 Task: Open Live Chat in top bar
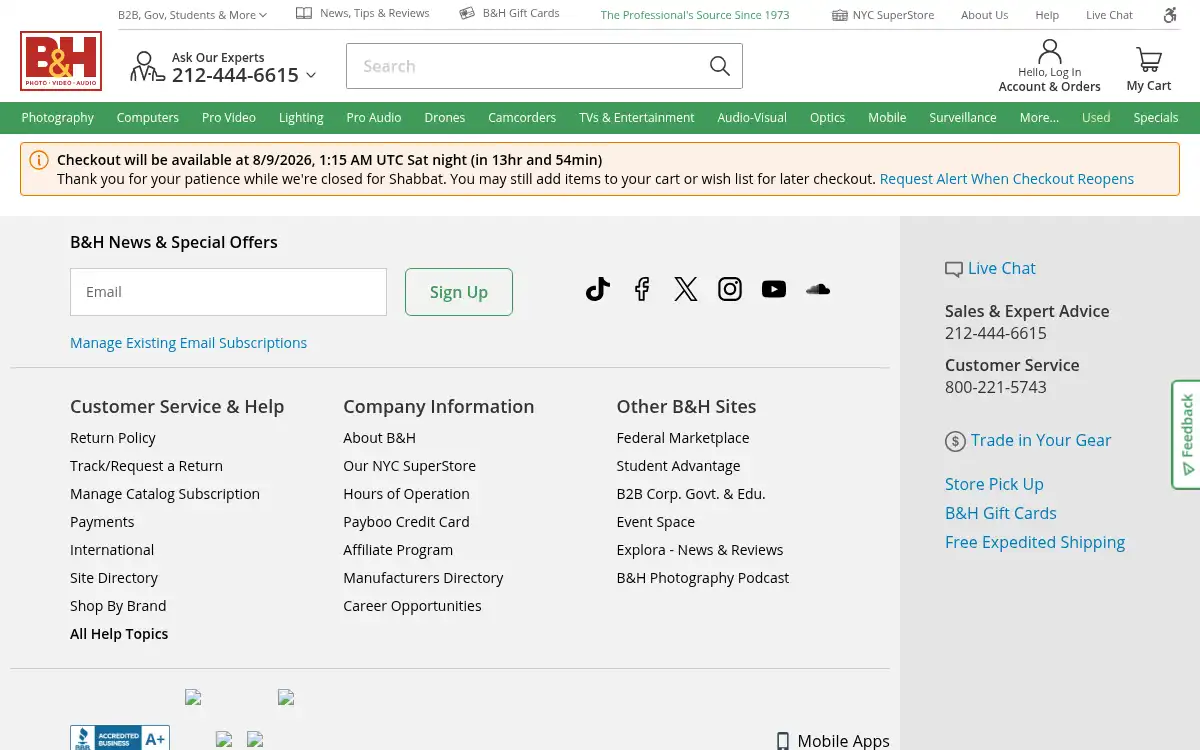[x=1110, y=15]
